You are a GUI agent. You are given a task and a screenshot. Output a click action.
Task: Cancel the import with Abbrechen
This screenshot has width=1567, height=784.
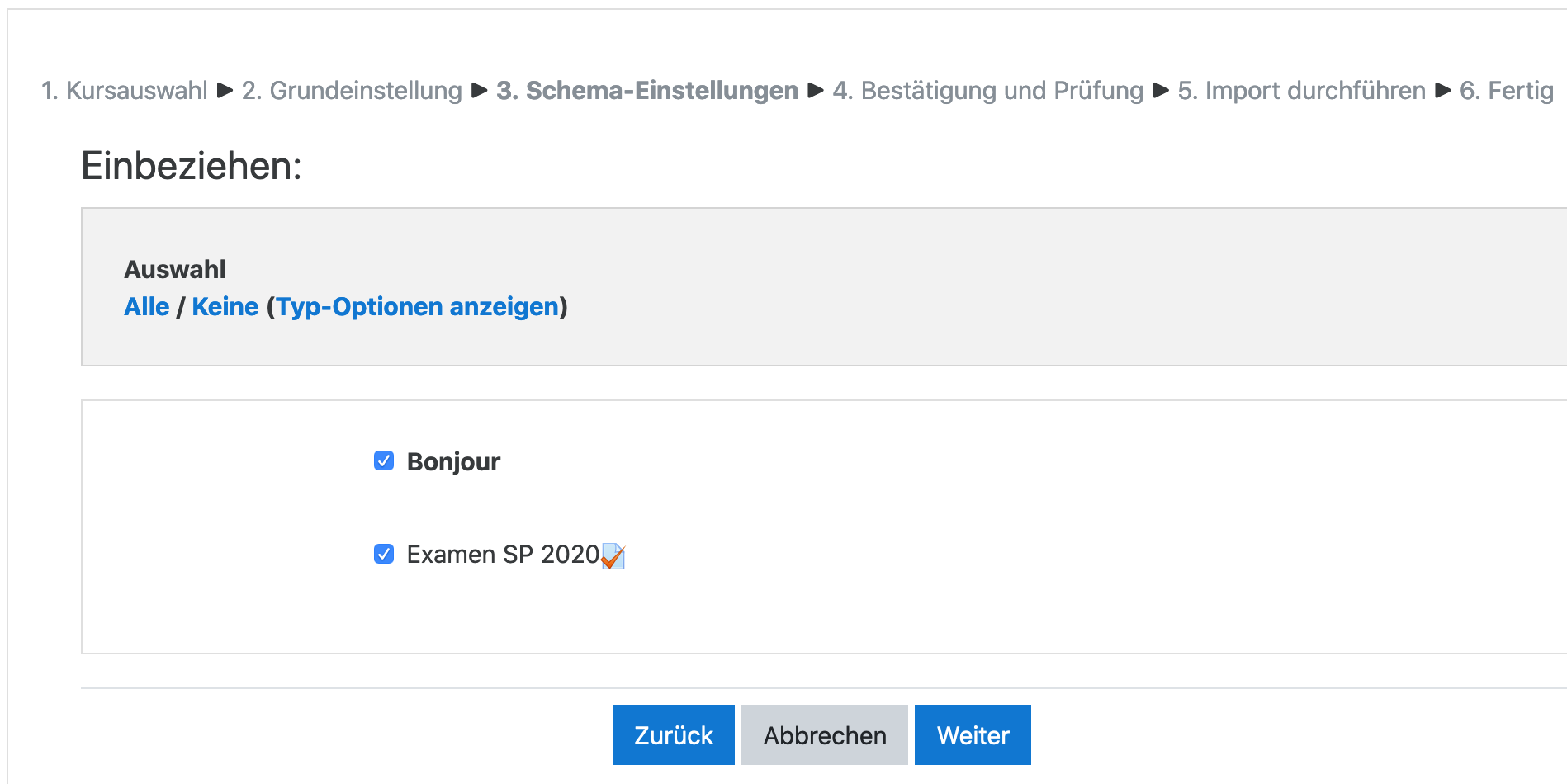click(x=824, y=734)
